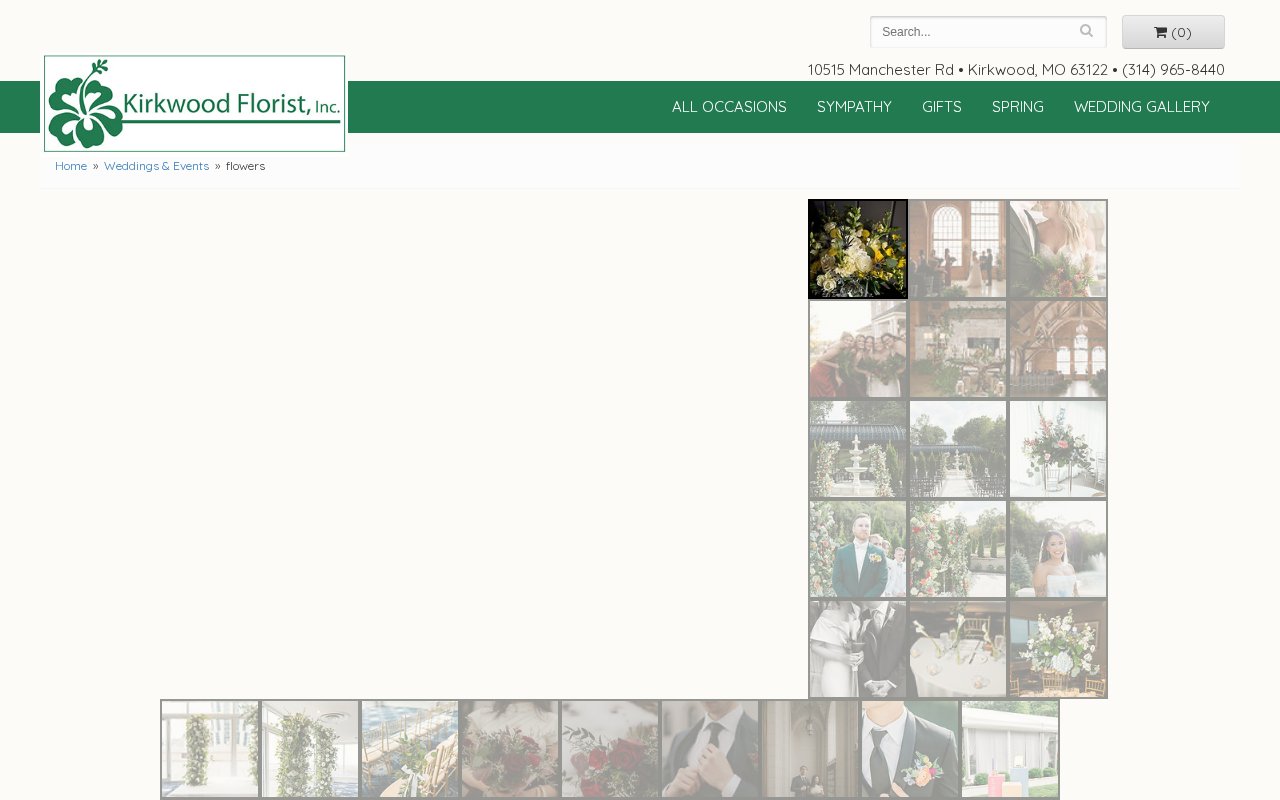Open the Spring menu

point(1018,107)
